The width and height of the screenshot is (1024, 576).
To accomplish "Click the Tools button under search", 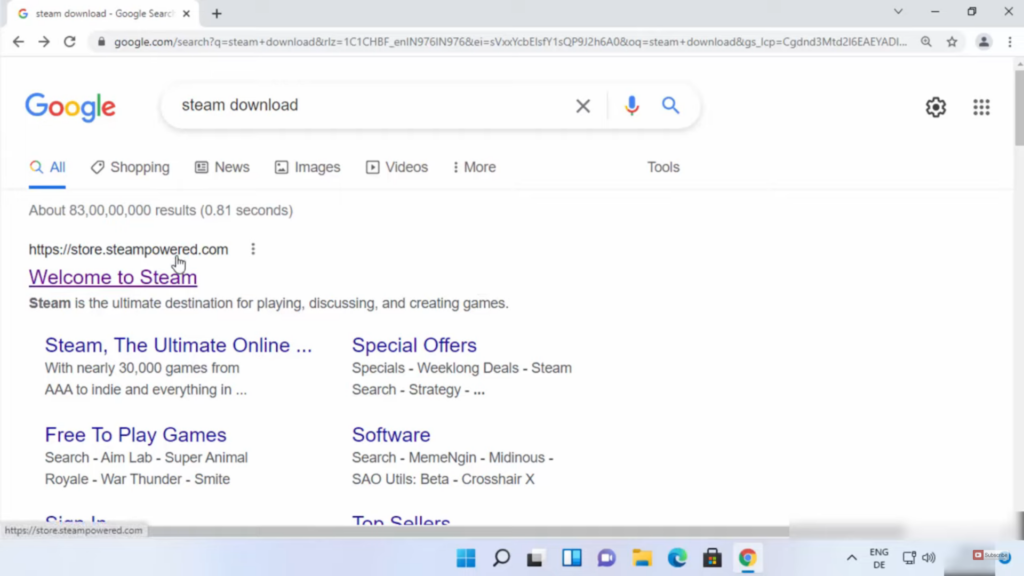I will [x=663, y=167].
